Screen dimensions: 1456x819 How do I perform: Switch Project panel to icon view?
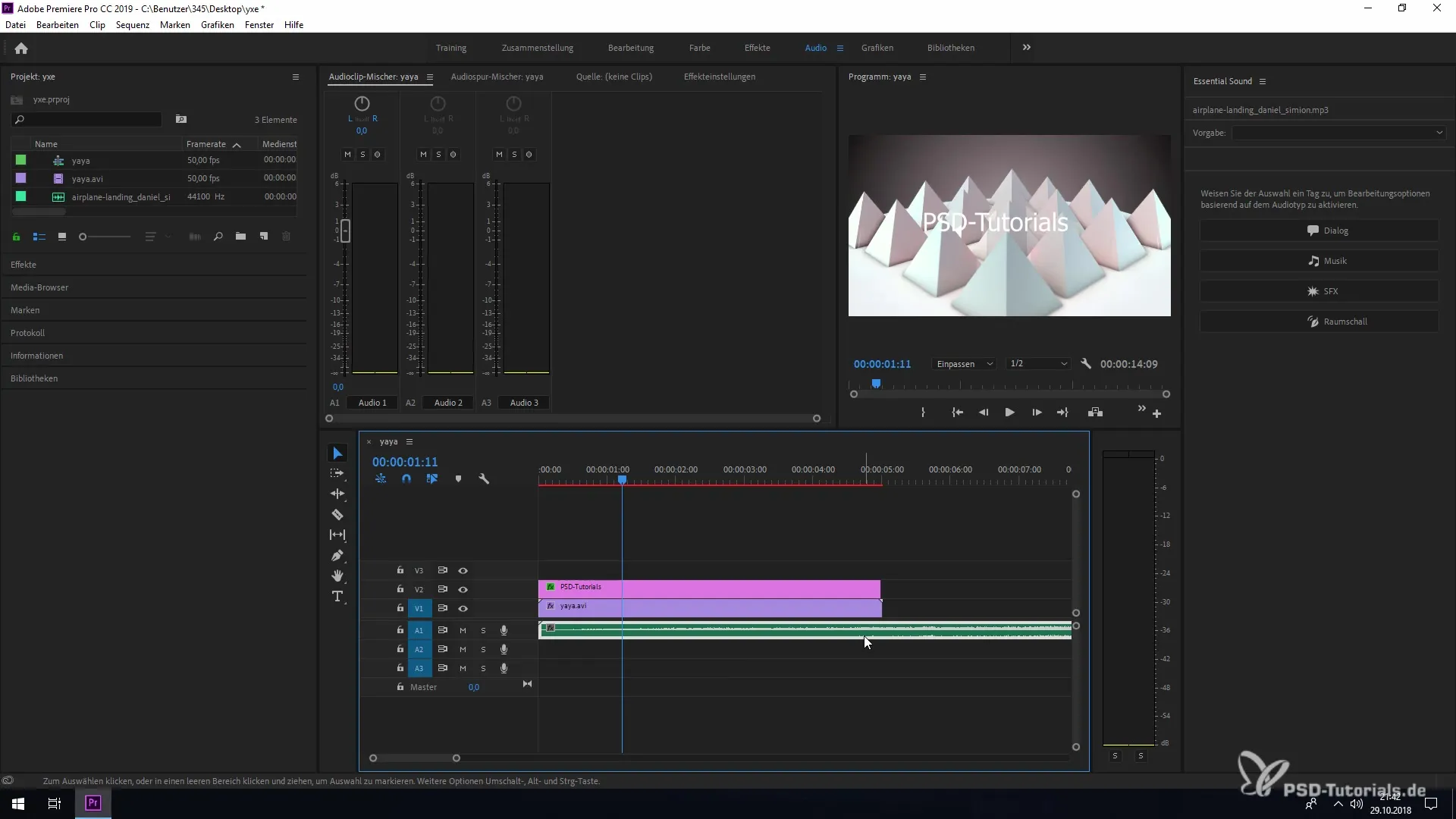coord(62,237)
